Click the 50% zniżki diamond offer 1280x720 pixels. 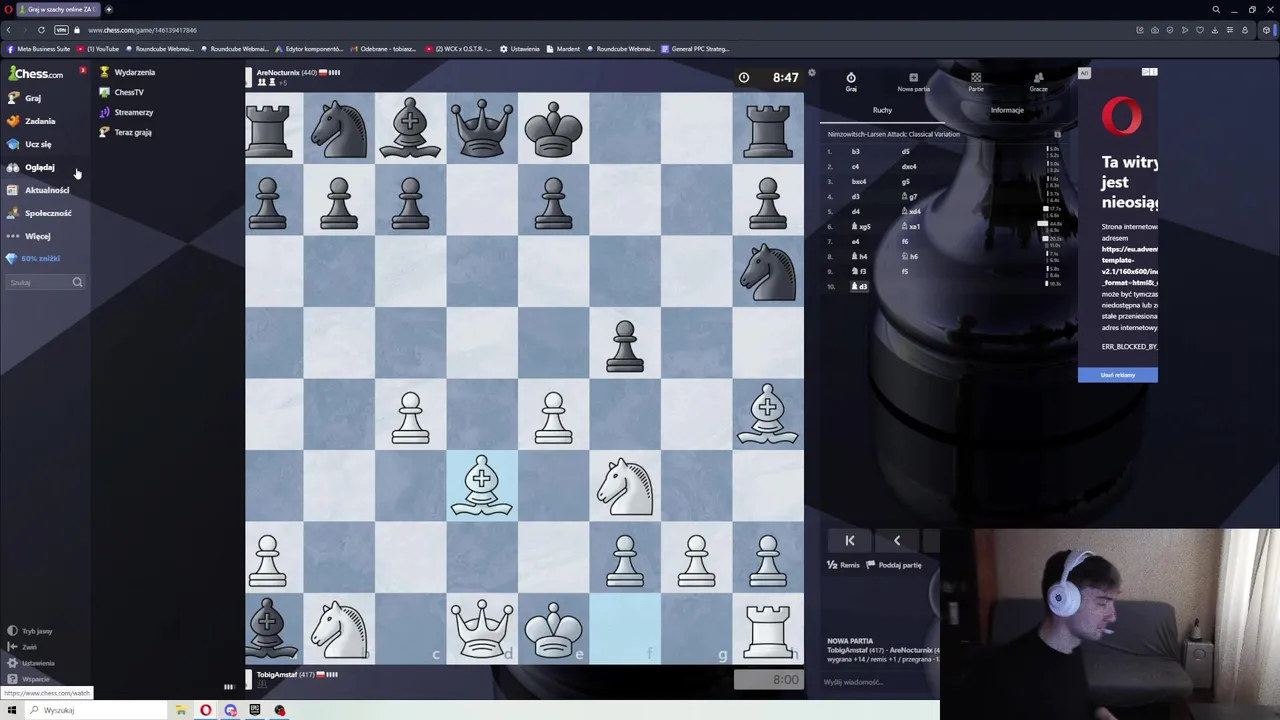33,258
